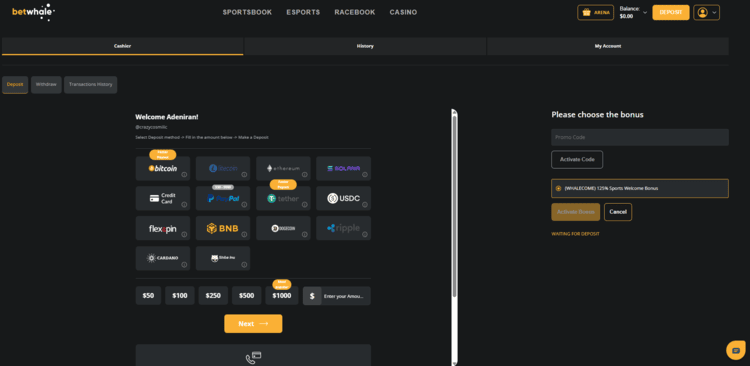This screenshot has width=750, height=366.
Task: Expand the Balance dropdown arrow
Action: [645, 12]
